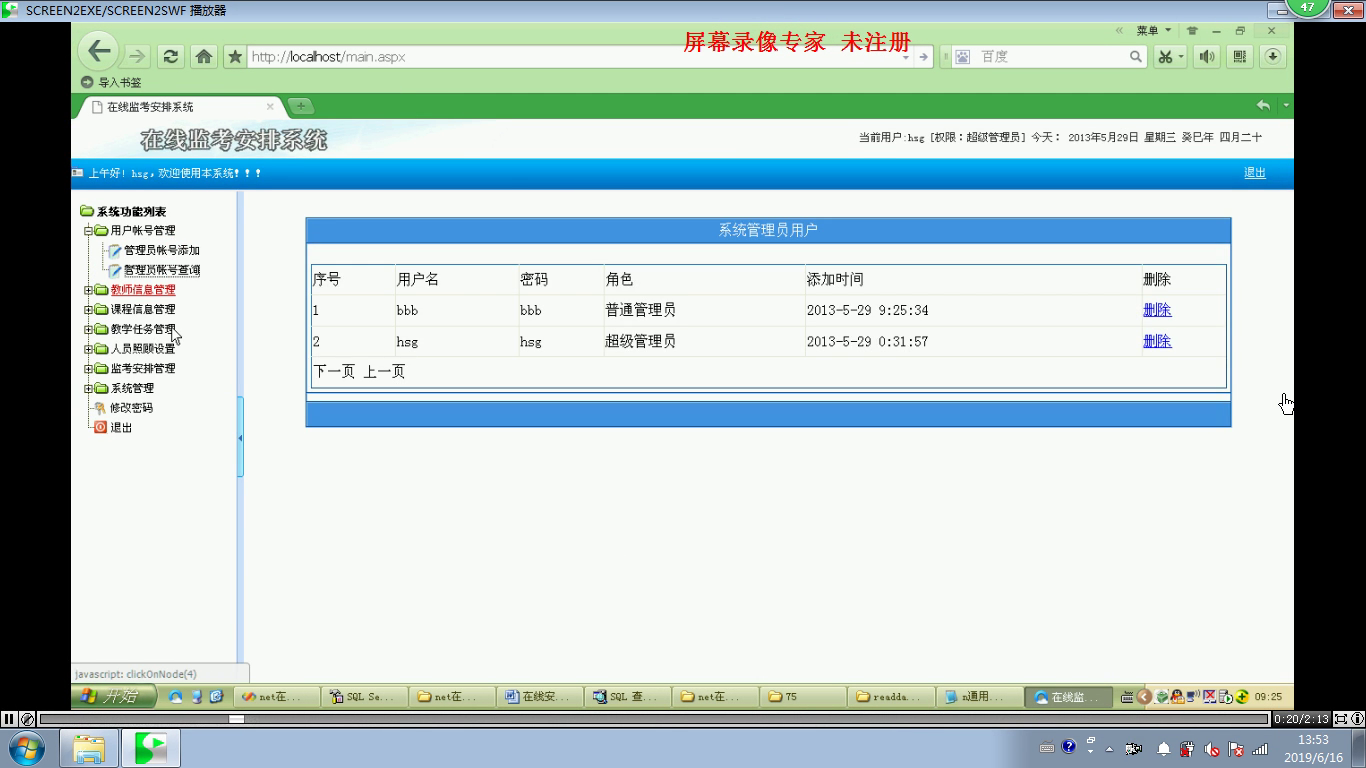Click the 教师信息管理 folder label

pyautogui.click(x=142, y=290)
